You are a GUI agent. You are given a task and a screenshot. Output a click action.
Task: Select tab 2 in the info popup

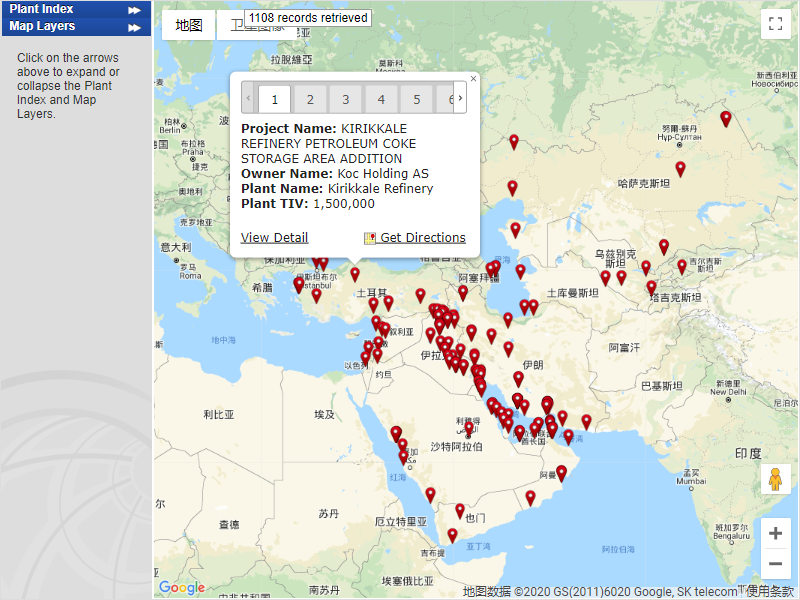click(310, 99)
